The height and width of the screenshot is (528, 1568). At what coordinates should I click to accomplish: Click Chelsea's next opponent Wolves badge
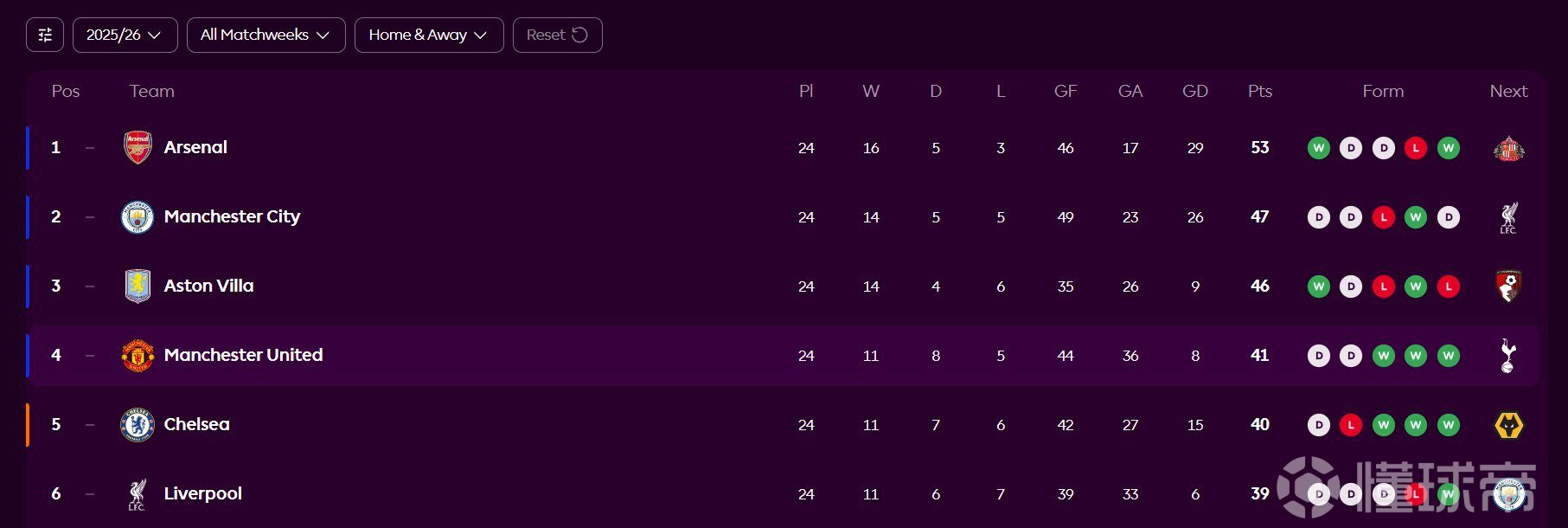point(1508,425)
